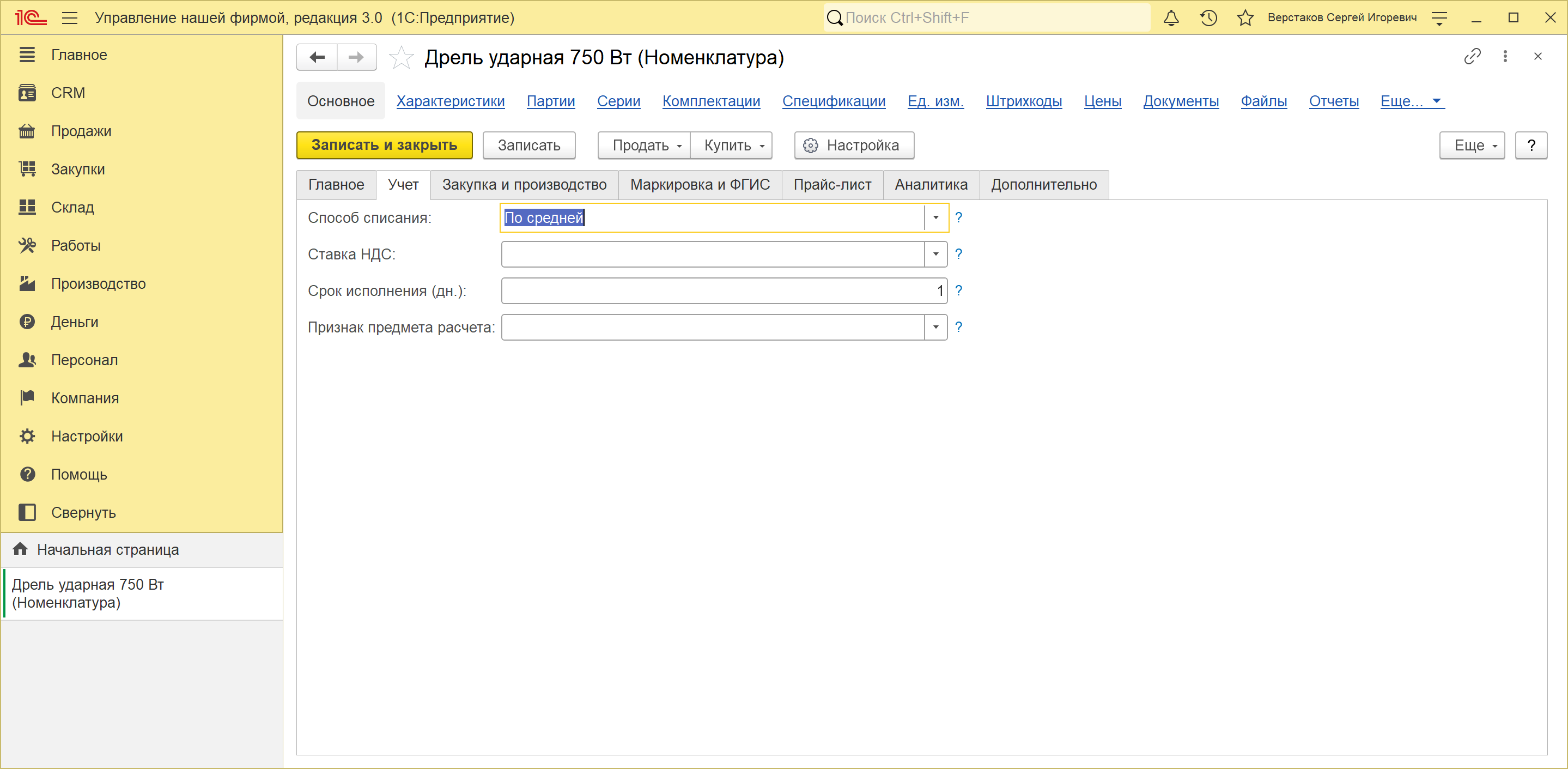
Task: Switch to the Дополнительно tab
Action: [x=1044, y=185]
